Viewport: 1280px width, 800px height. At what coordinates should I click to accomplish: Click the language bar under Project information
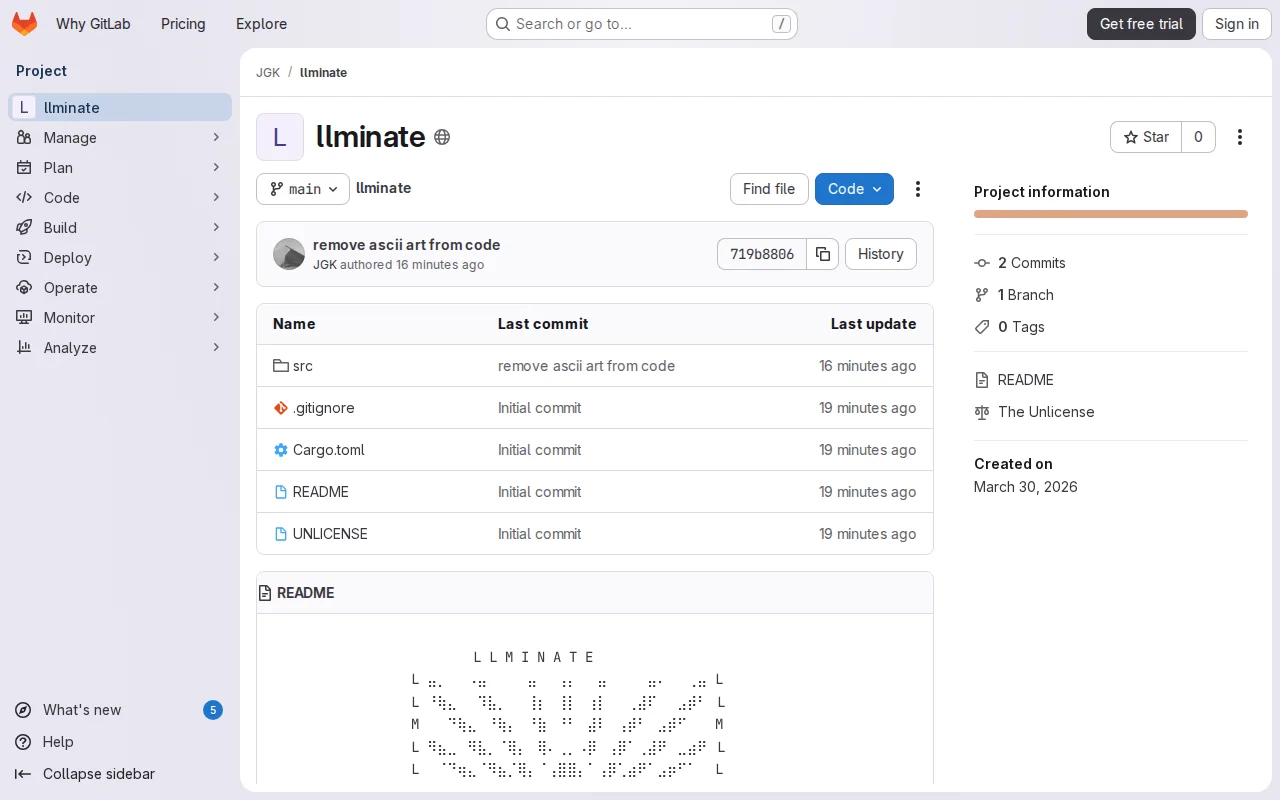tap(1111, 214)
